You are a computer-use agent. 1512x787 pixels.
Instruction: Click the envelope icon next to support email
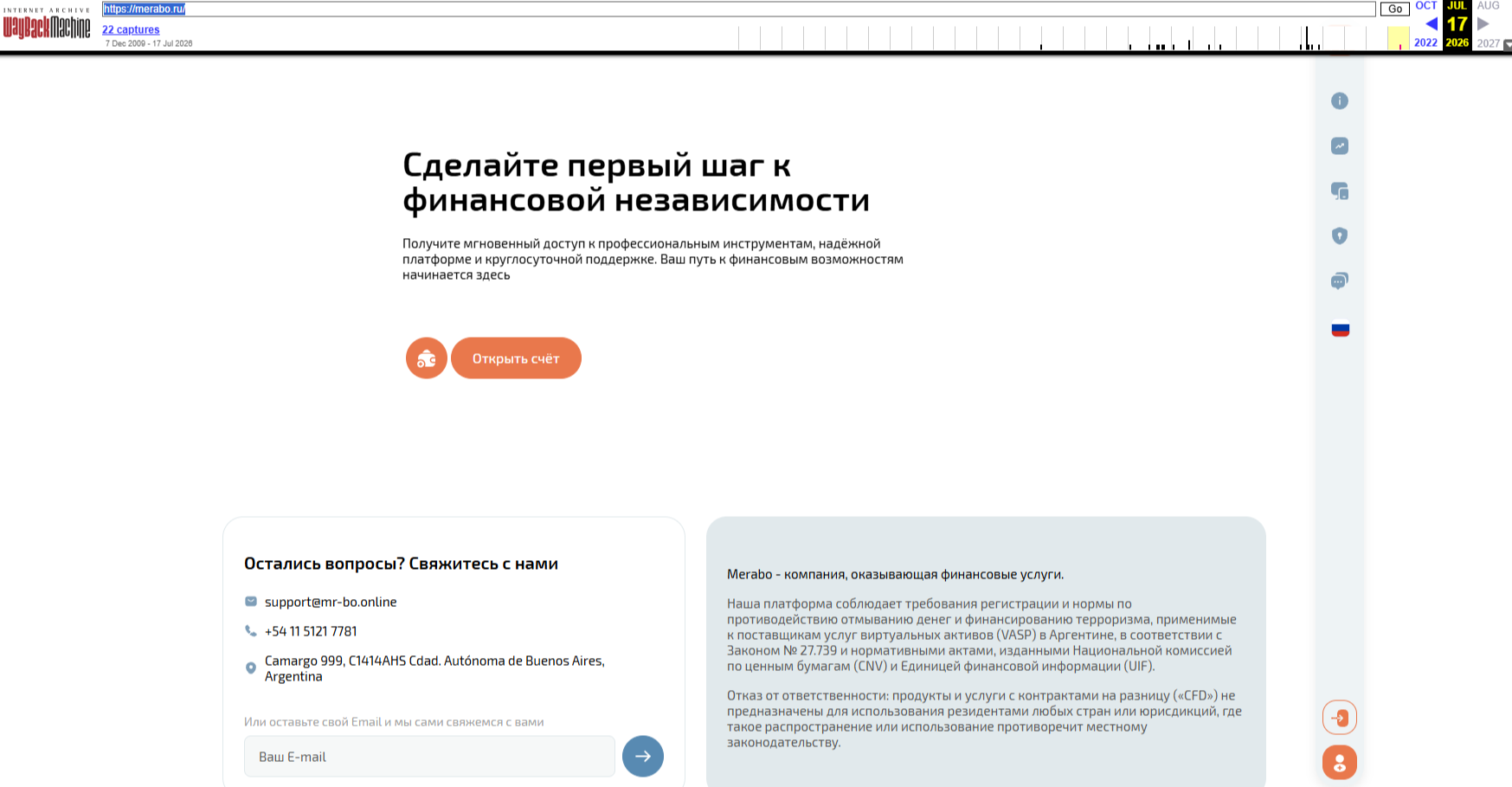click(x=251, y=602)
